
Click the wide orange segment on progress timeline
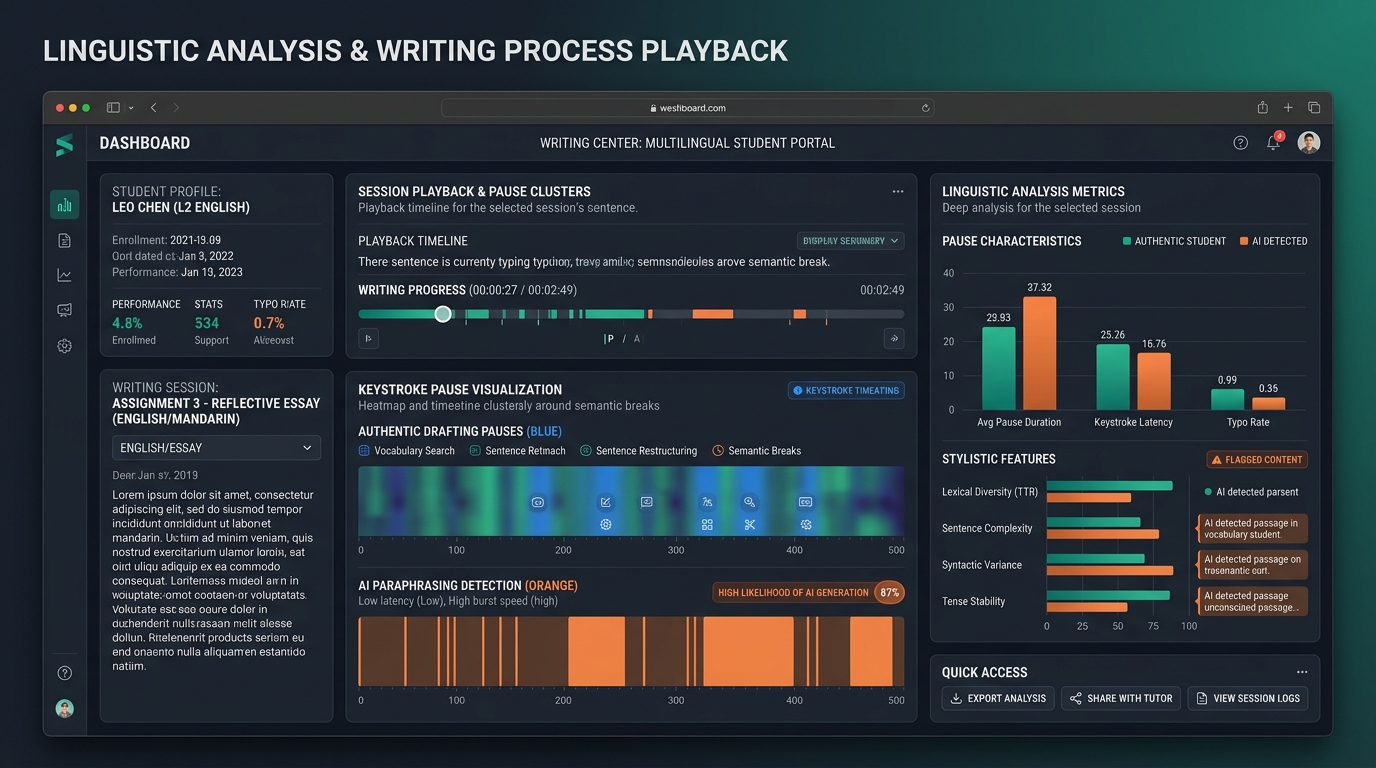coord(713,314)
